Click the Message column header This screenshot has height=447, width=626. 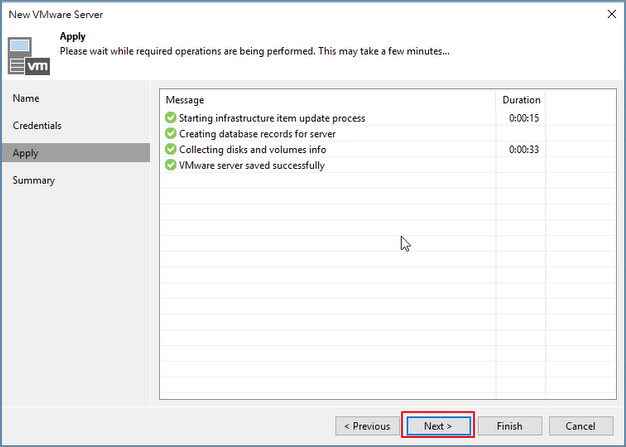pyautogui.click(x=185, y=100)
